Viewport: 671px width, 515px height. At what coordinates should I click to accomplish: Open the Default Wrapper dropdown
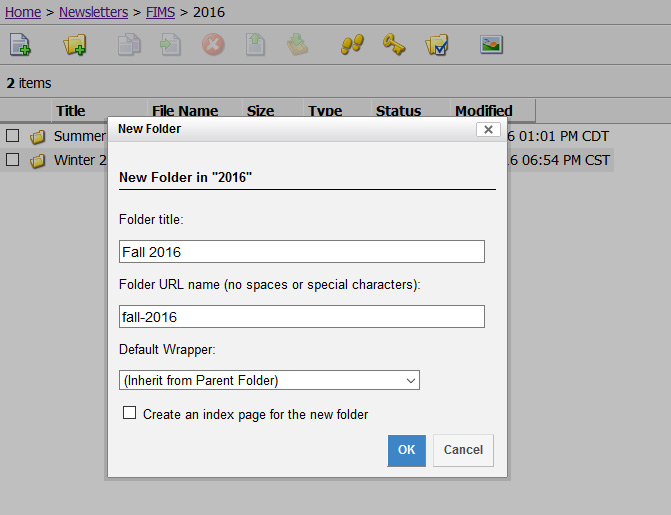pyautogui.click(x=269, y=380)
